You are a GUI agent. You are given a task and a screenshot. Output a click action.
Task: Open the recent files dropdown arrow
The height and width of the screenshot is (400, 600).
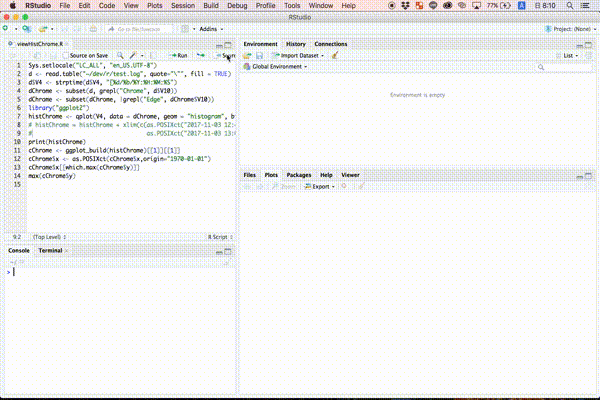click(x=52, y=29)
